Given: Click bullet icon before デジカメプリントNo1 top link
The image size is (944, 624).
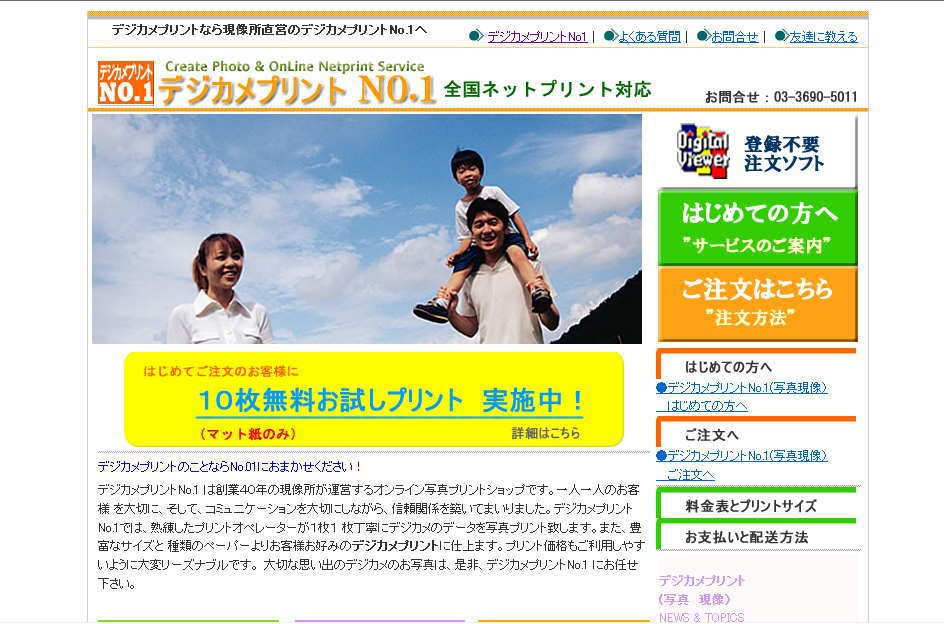Looking at the screenshot, I should pyautogui.click(x=476, y=36).
